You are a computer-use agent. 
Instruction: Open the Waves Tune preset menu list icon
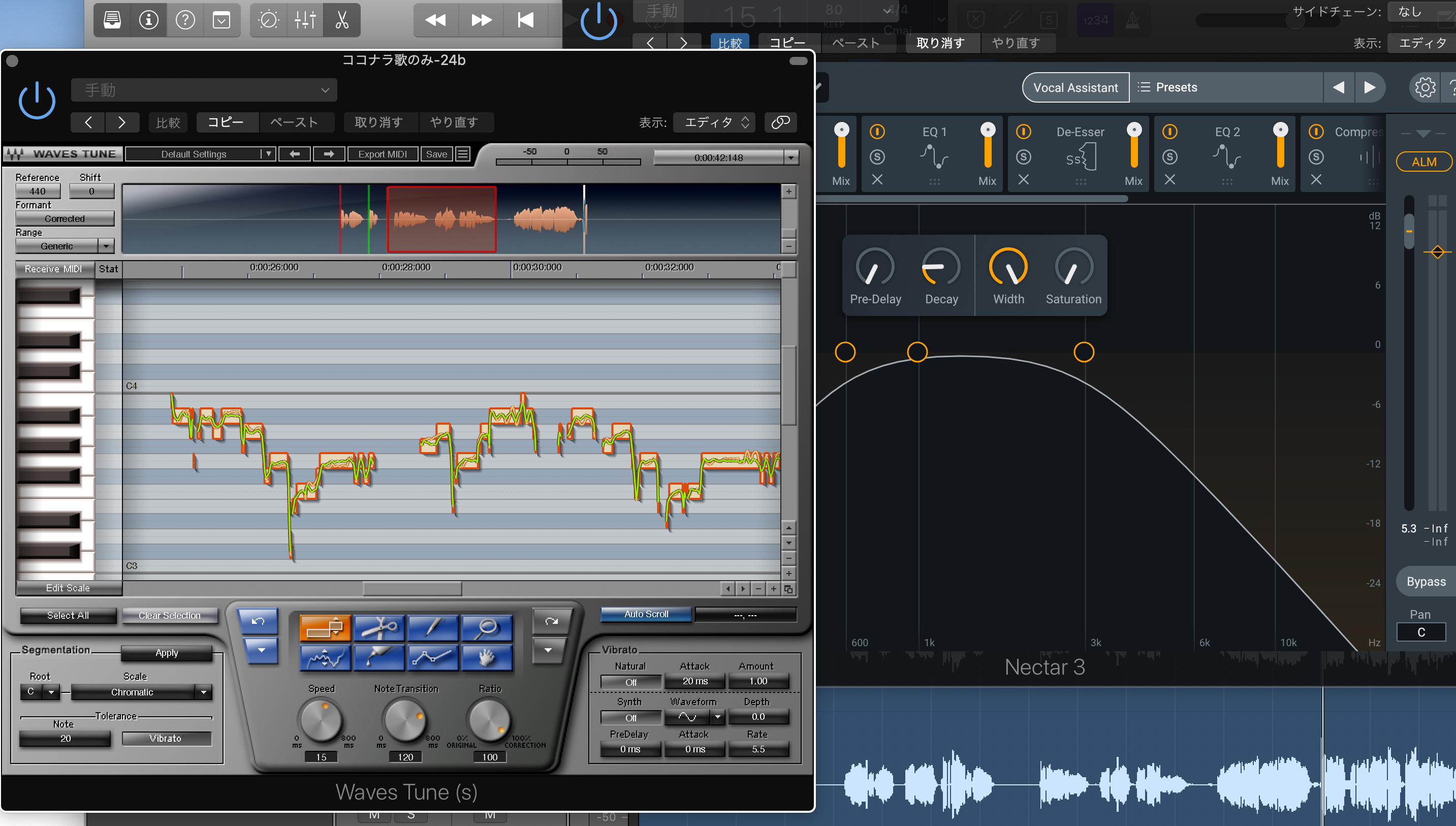coord(463,154)
